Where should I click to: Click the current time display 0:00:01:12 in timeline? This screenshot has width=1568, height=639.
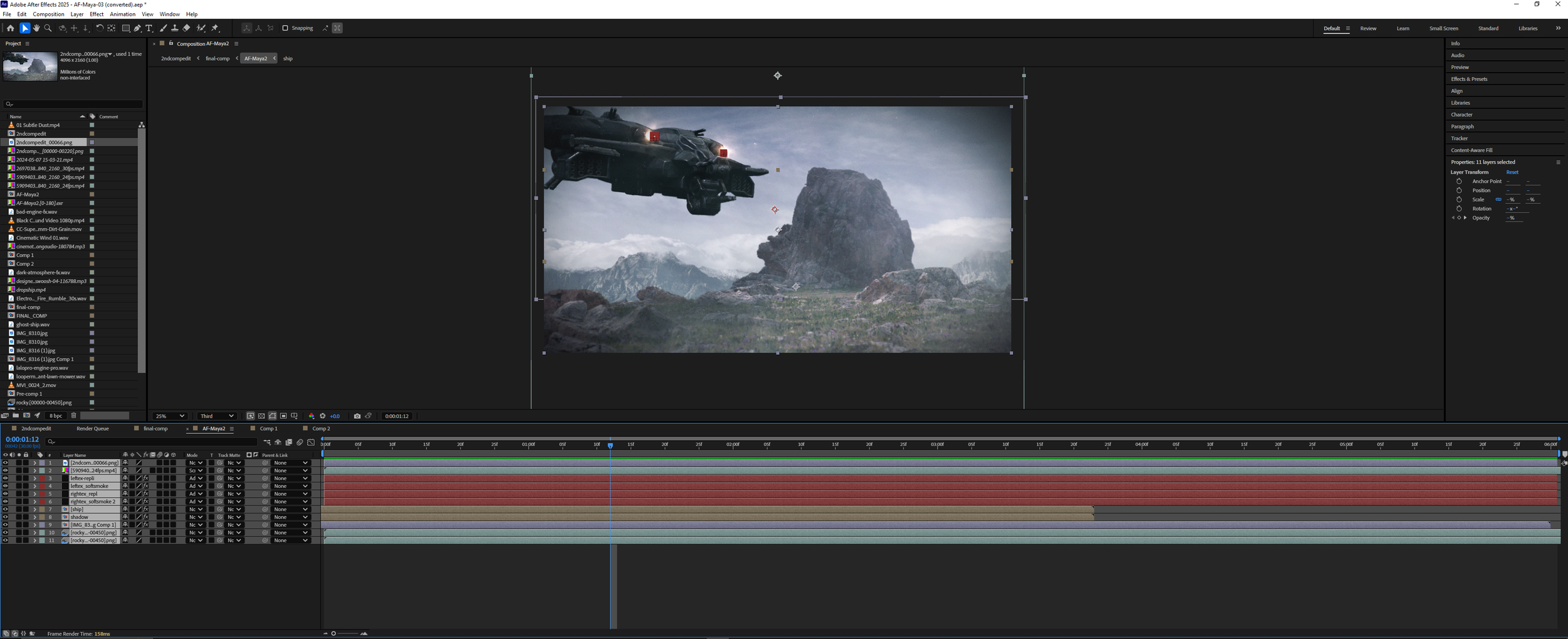pyautogui.click(x=23, y=440)
